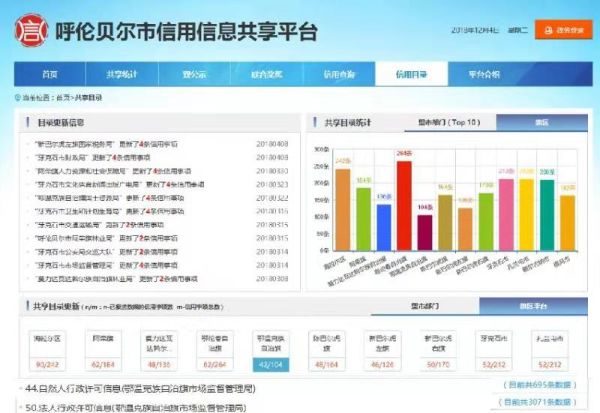Click the red platform logo emblem
This screenshot has height=413, width=600.
(33, 30)
